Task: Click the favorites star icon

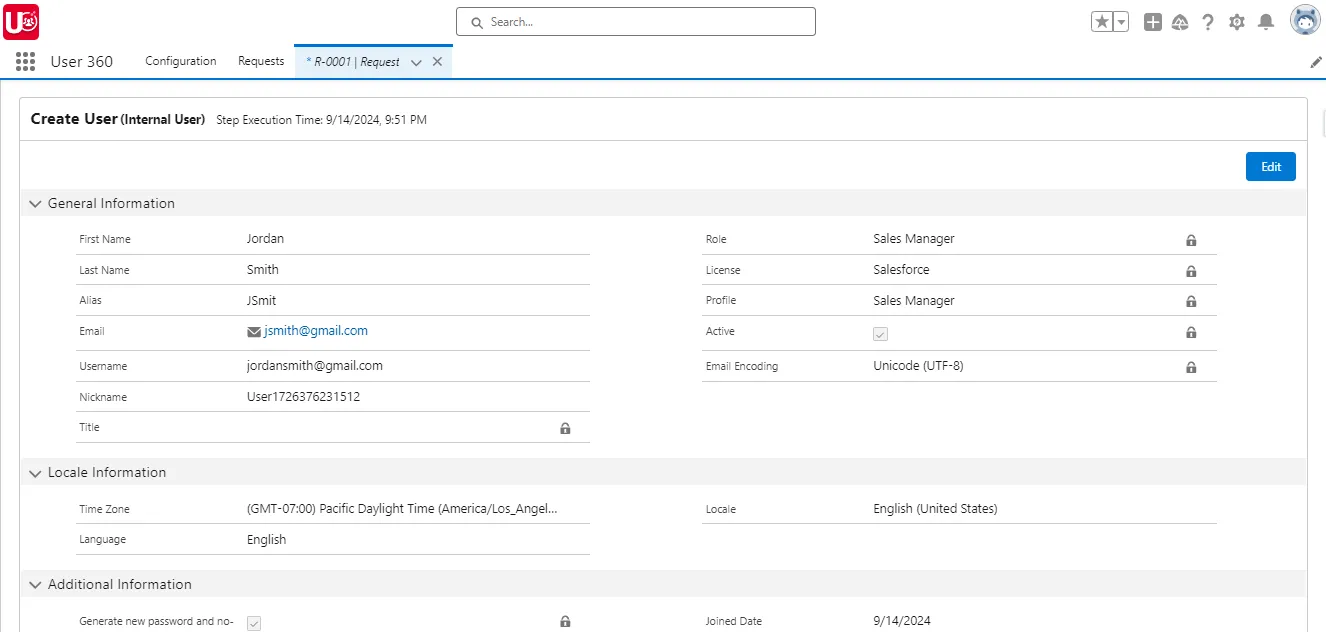Action: click(x=1101, y=20)
